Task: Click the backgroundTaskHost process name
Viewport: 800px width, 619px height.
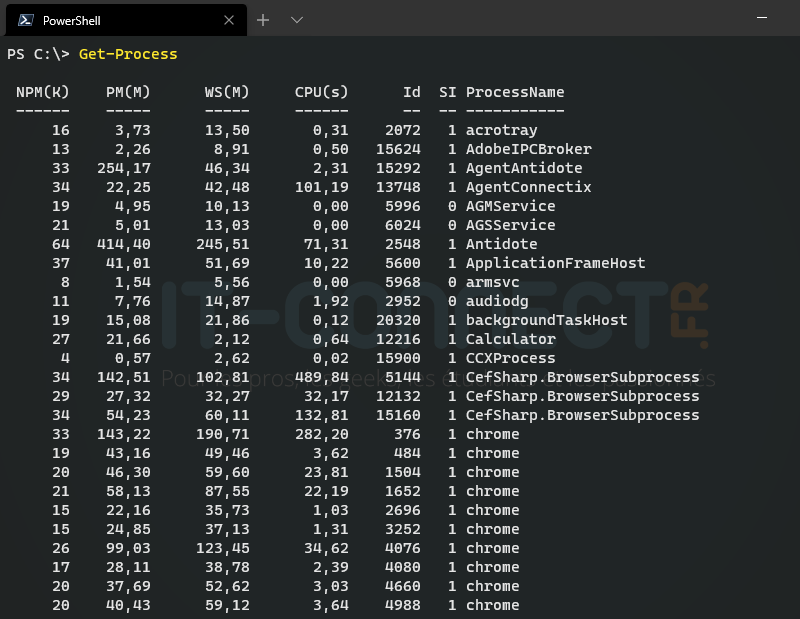Action: click(546, 320)
